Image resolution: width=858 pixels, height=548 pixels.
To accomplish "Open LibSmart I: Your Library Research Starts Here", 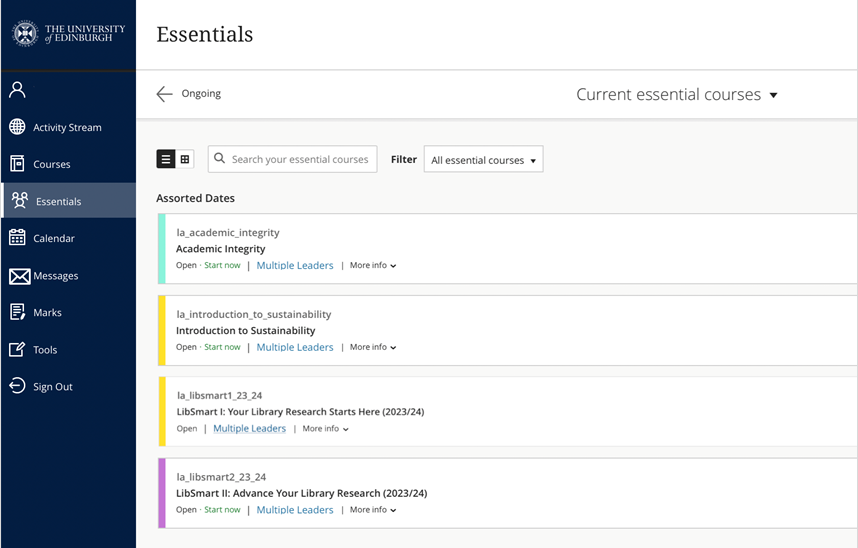I will point(300,412).
